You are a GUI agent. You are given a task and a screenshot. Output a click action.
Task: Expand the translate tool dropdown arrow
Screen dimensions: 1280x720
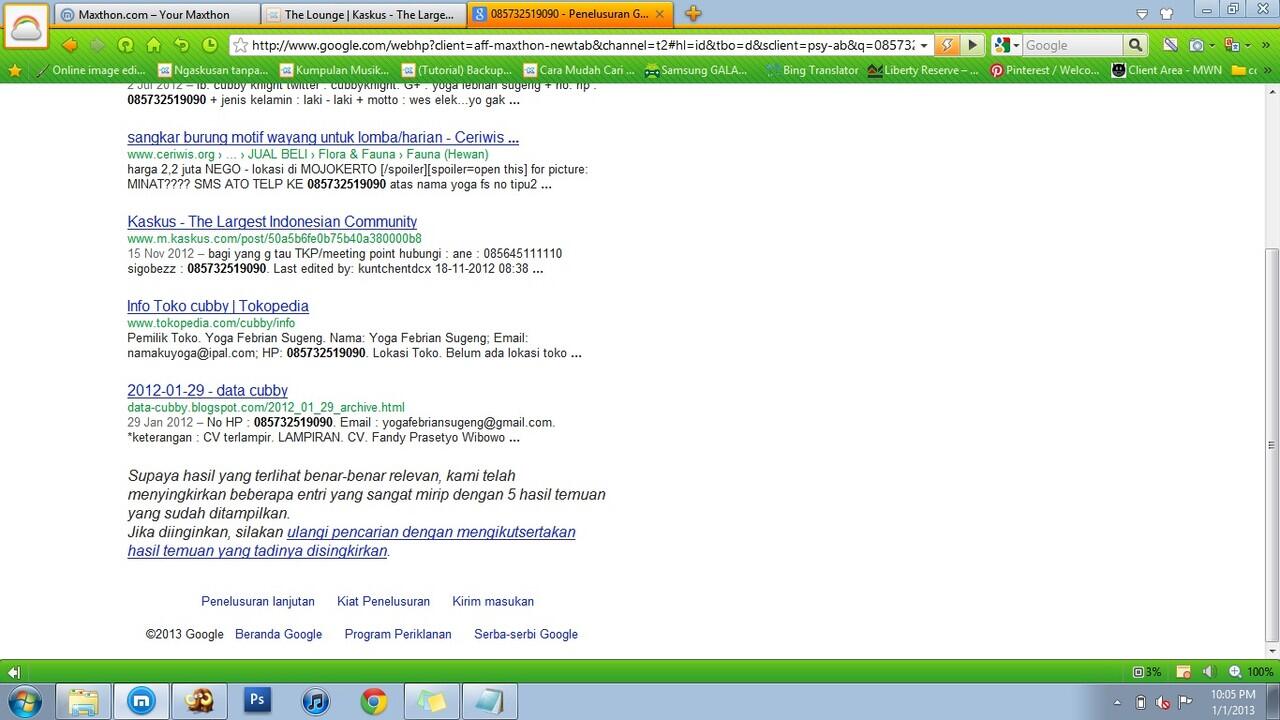point(1247,45)
